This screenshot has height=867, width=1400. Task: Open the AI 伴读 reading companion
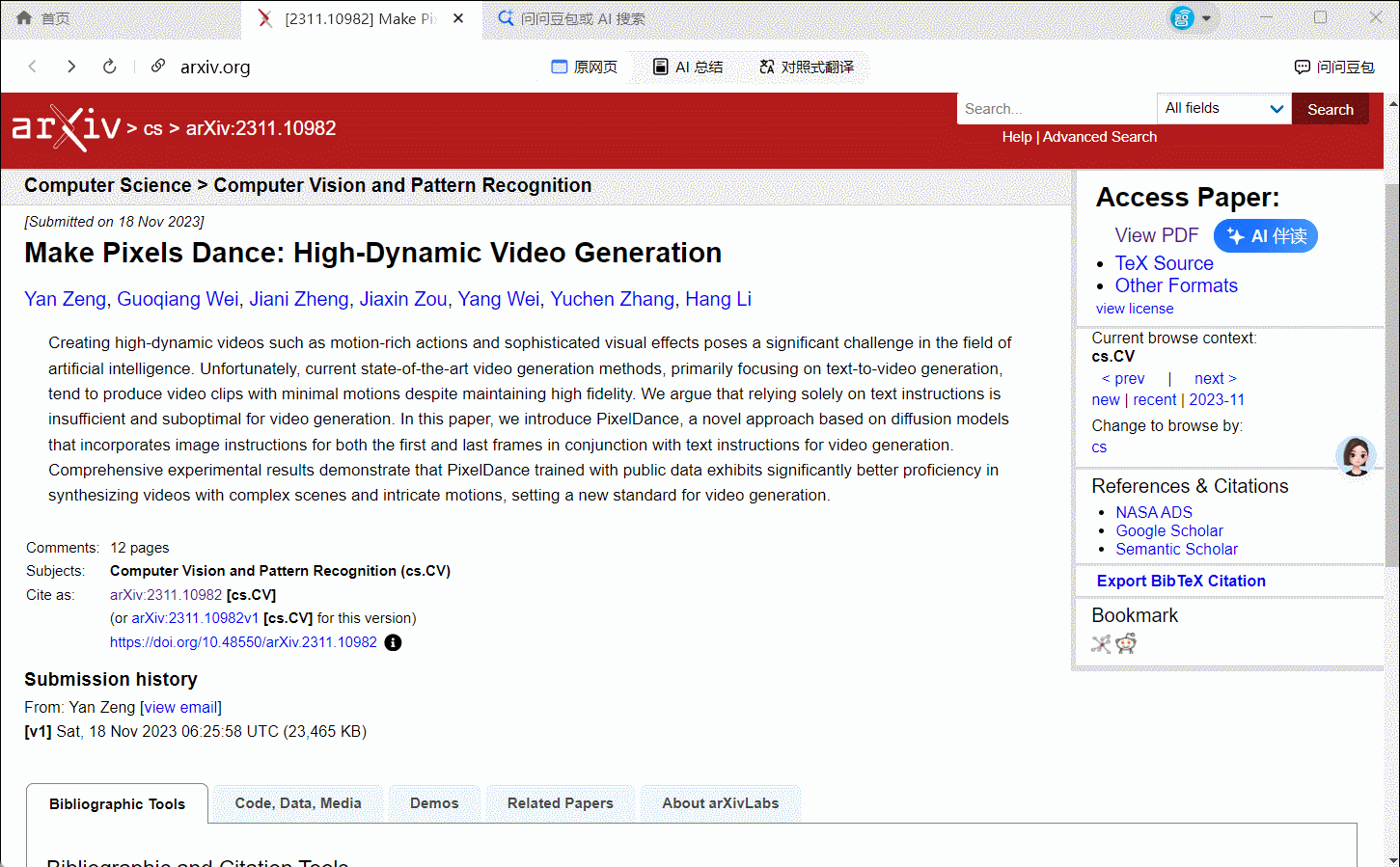(1265, 236)
